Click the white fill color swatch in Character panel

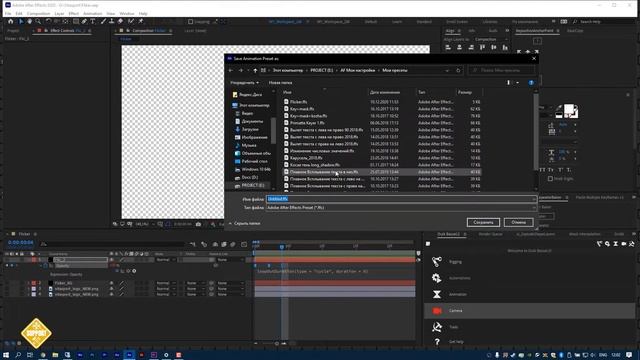pyautogui.click(x=569, y=109)
